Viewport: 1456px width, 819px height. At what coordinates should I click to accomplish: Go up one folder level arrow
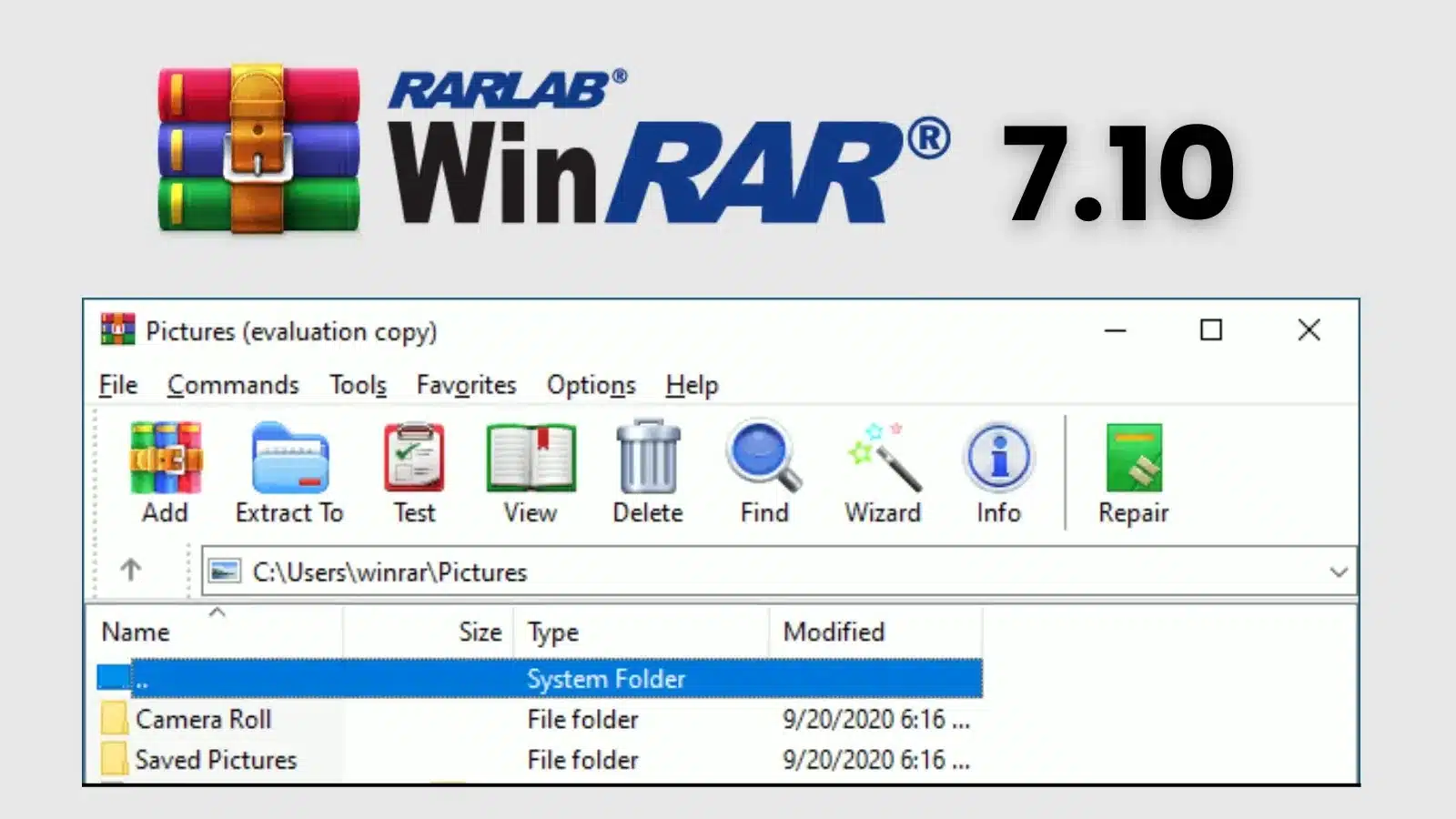131,571
